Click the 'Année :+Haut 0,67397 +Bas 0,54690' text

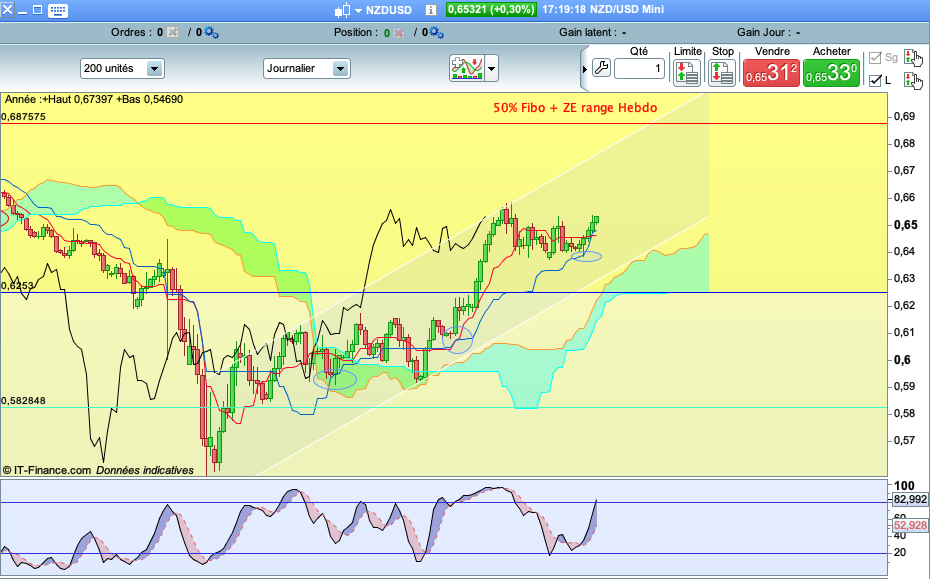(x=94, y=100)
